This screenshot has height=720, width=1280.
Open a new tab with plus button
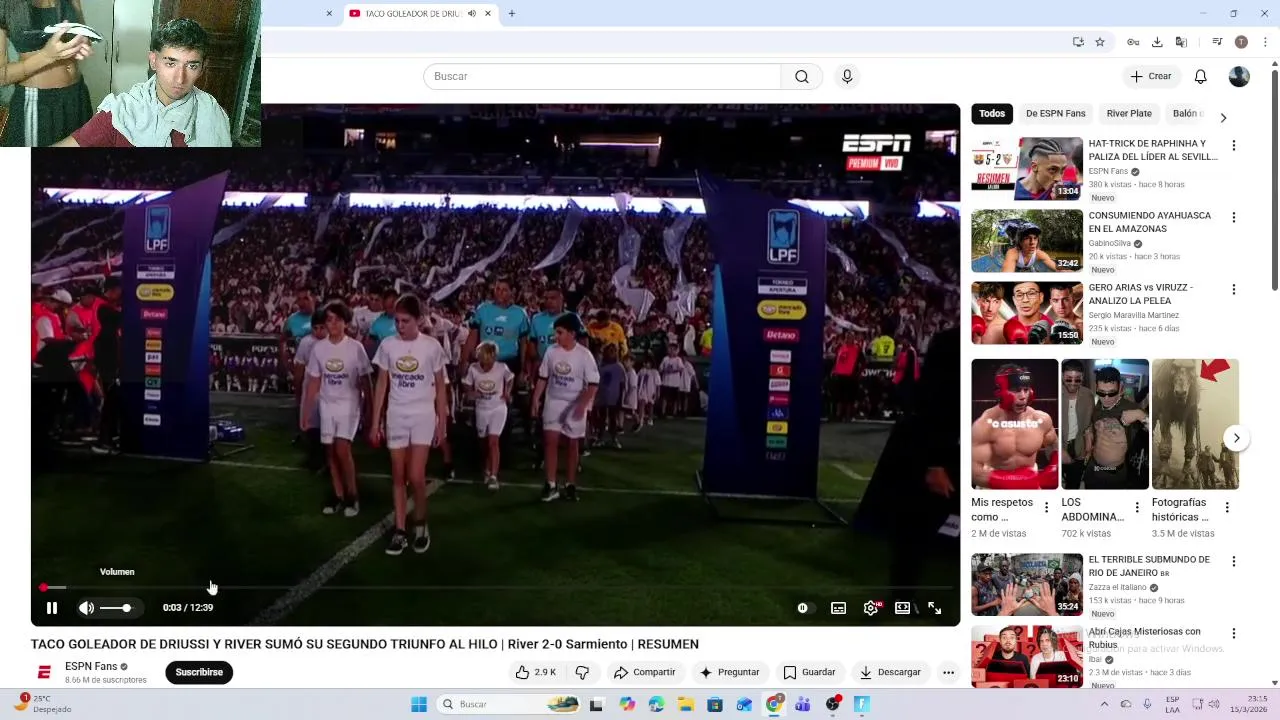coord(512,14)
